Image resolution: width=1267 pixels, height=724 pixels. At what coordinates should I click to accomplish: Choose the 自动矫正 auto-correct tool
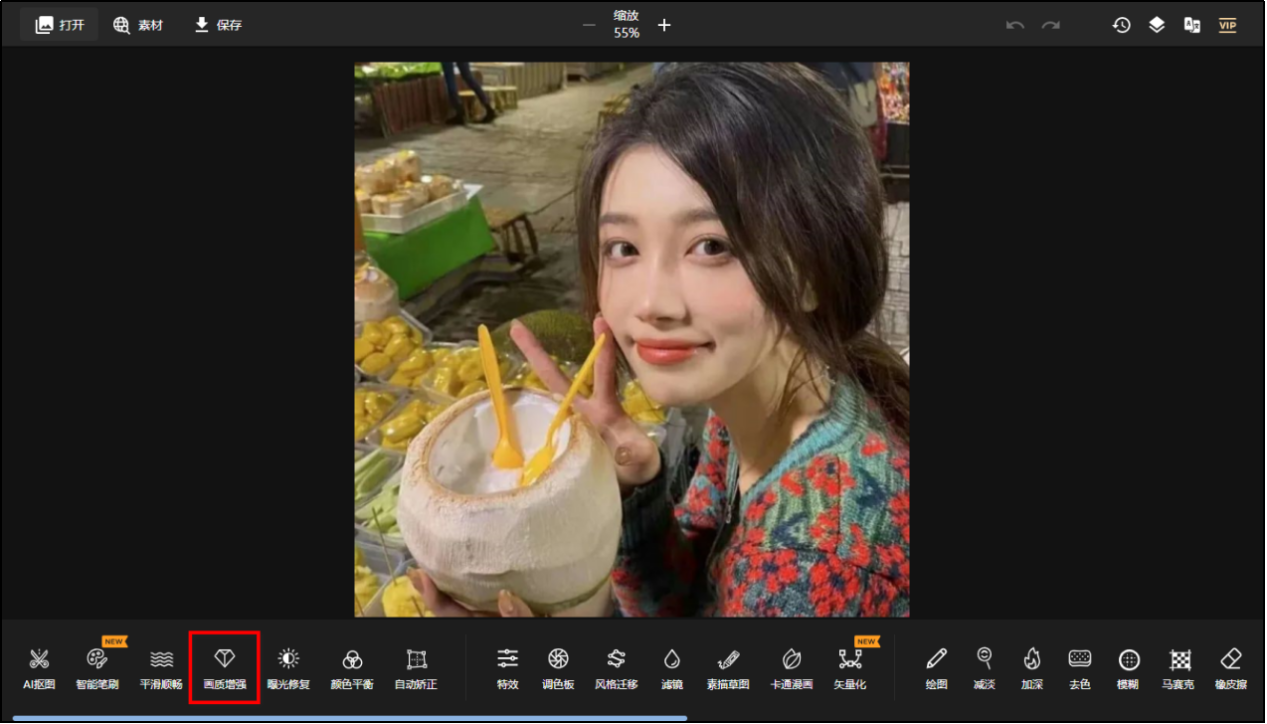(x=416, y=667)
